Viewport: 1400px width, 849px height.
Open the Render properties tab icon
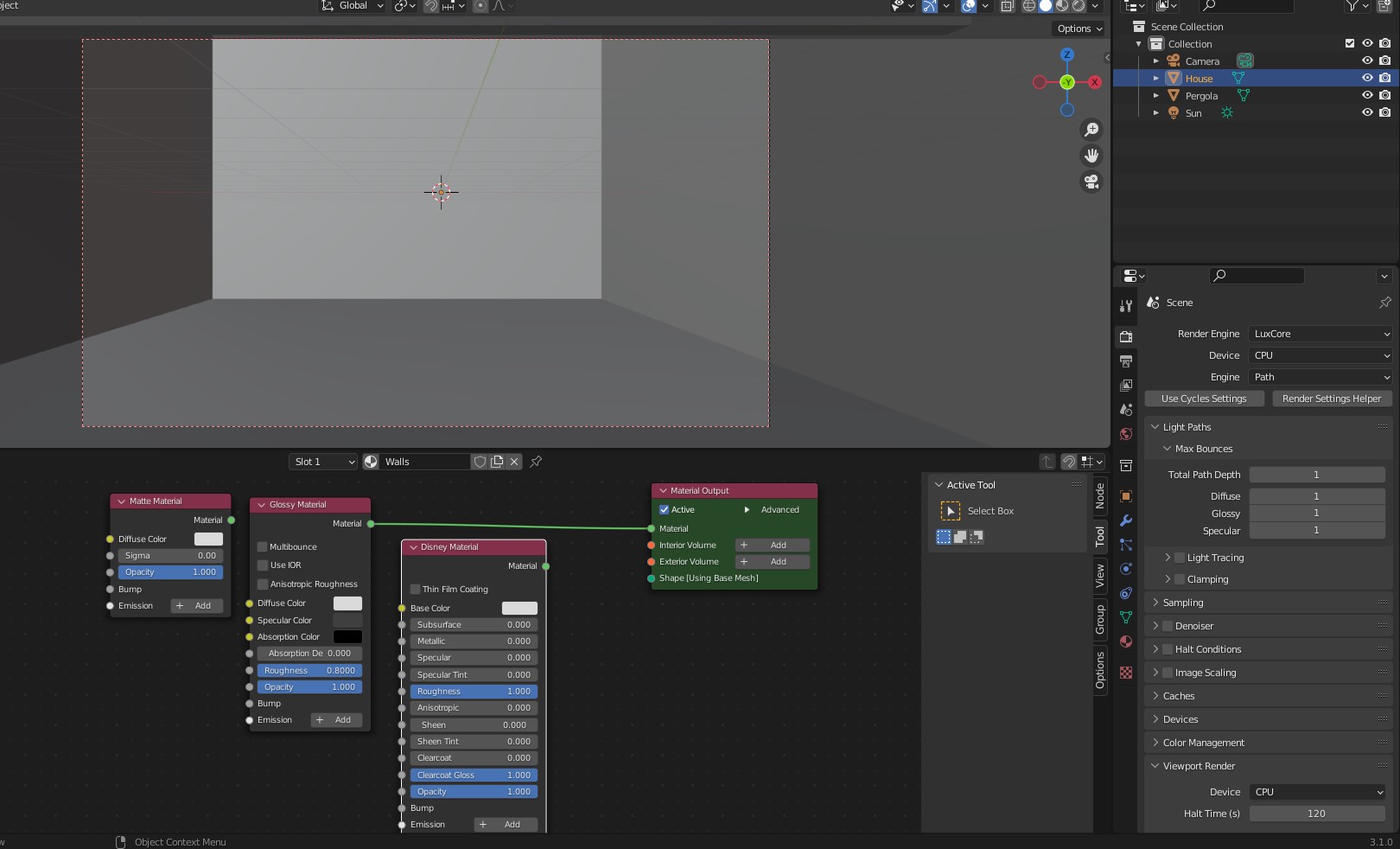[x=1126, y=336]
